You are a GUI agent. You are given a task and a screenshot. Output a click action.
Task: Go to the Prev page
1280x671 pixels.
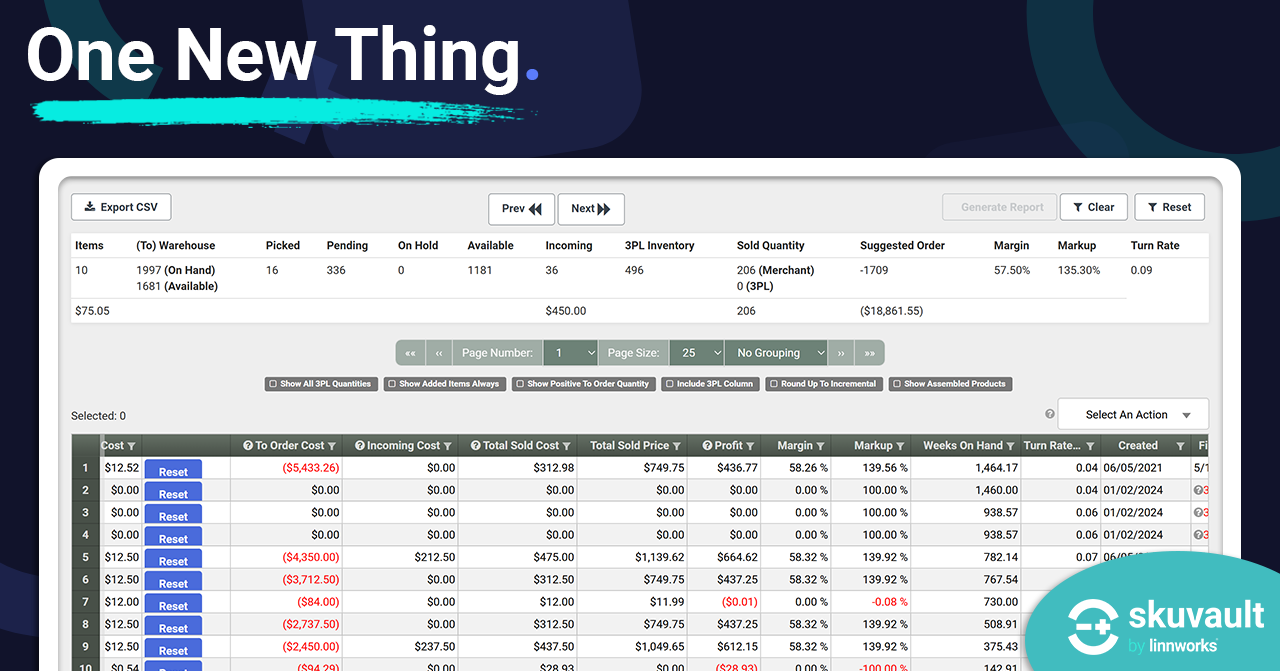pyautogui.click(x=522, y=209)
